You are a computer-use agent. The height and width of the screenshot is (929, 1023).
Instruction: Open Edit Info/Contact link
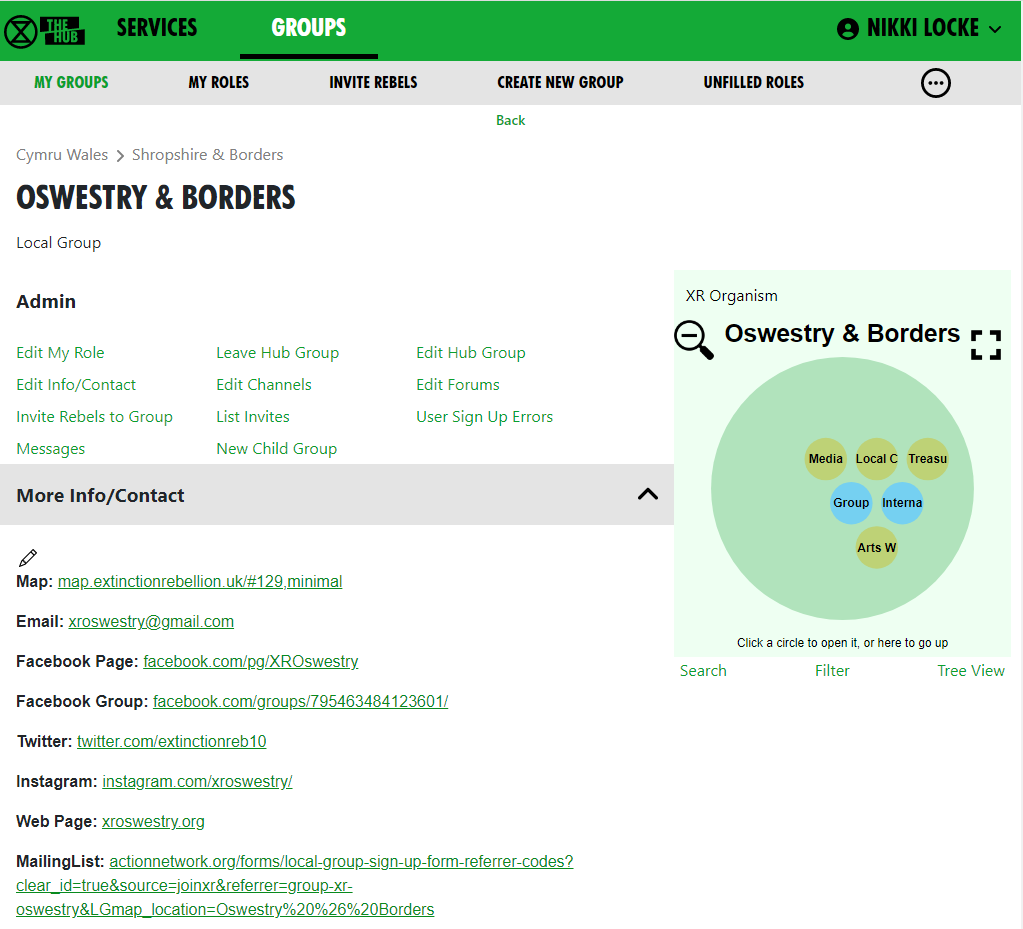76,385
